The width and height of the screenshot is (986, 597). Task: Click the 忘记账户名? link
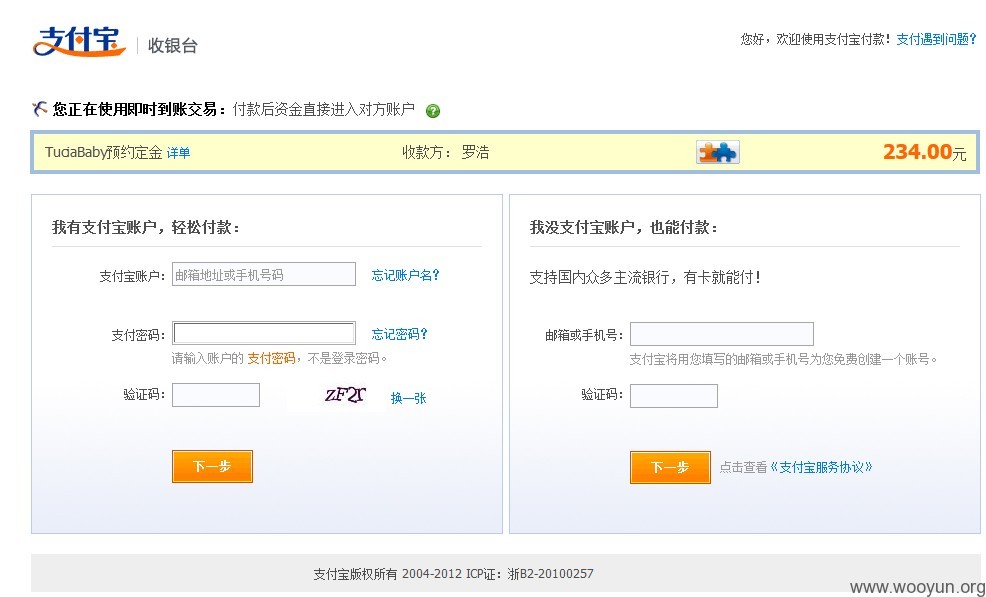coord(406,275)
